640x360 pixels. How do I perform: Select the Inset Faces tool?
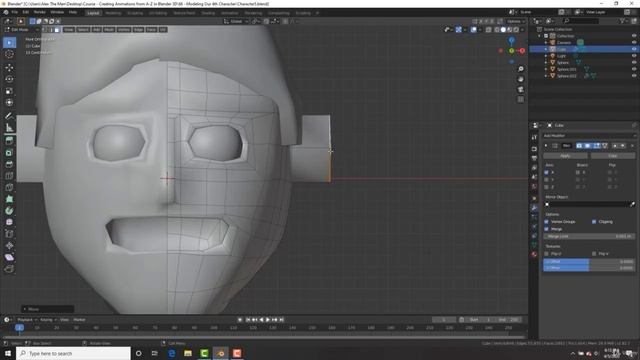[x=9, y=153]
